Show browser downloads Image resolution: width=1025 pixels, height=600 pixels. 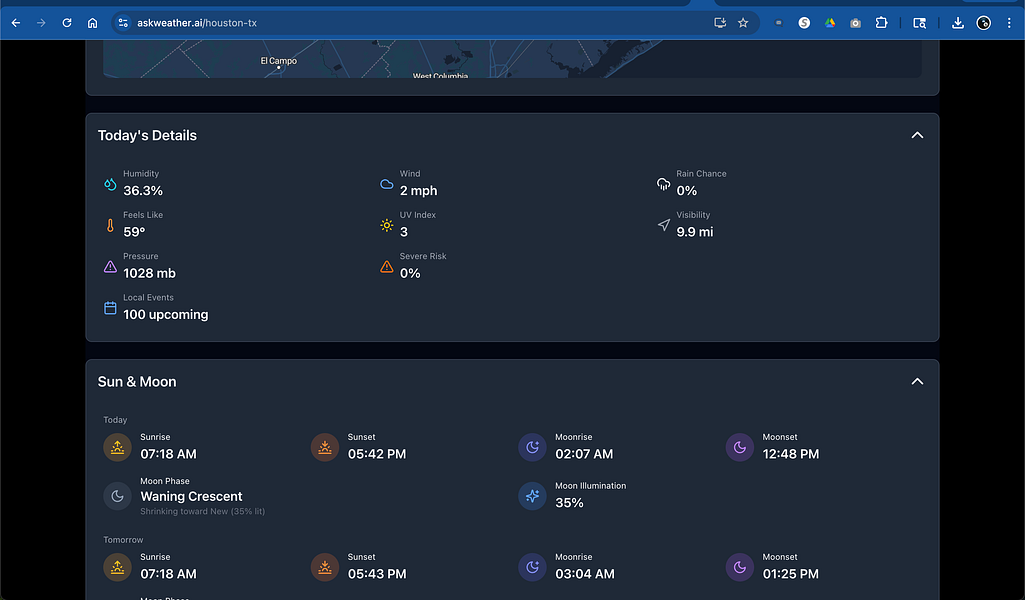pyautogui.click(x=958, y=23)
